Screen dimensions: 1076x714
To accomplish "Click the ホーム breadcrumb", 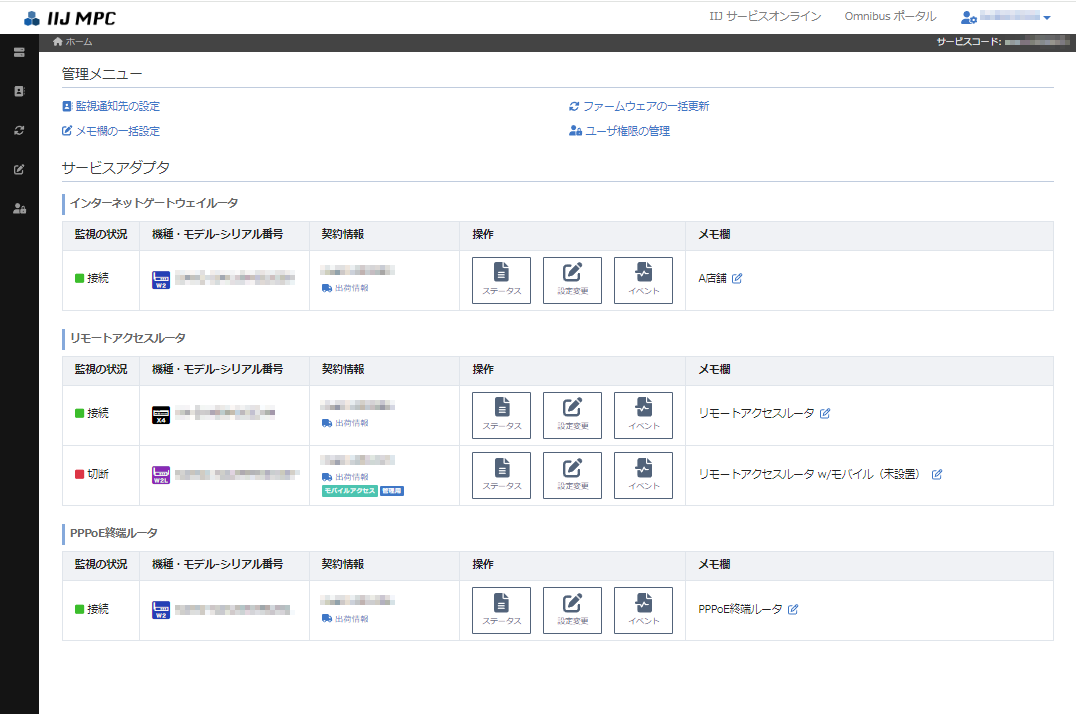I will (x=78, y=42).
